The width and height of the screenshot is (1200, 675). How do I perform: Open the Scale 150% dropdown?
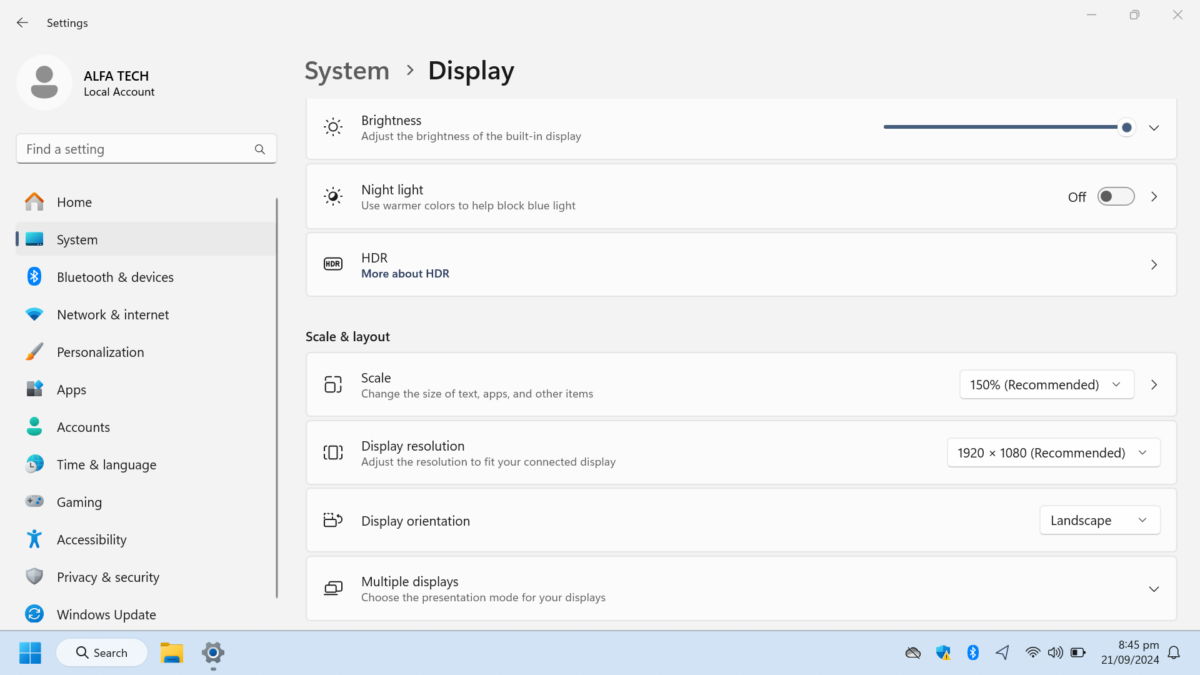[x=1047, y=384]
